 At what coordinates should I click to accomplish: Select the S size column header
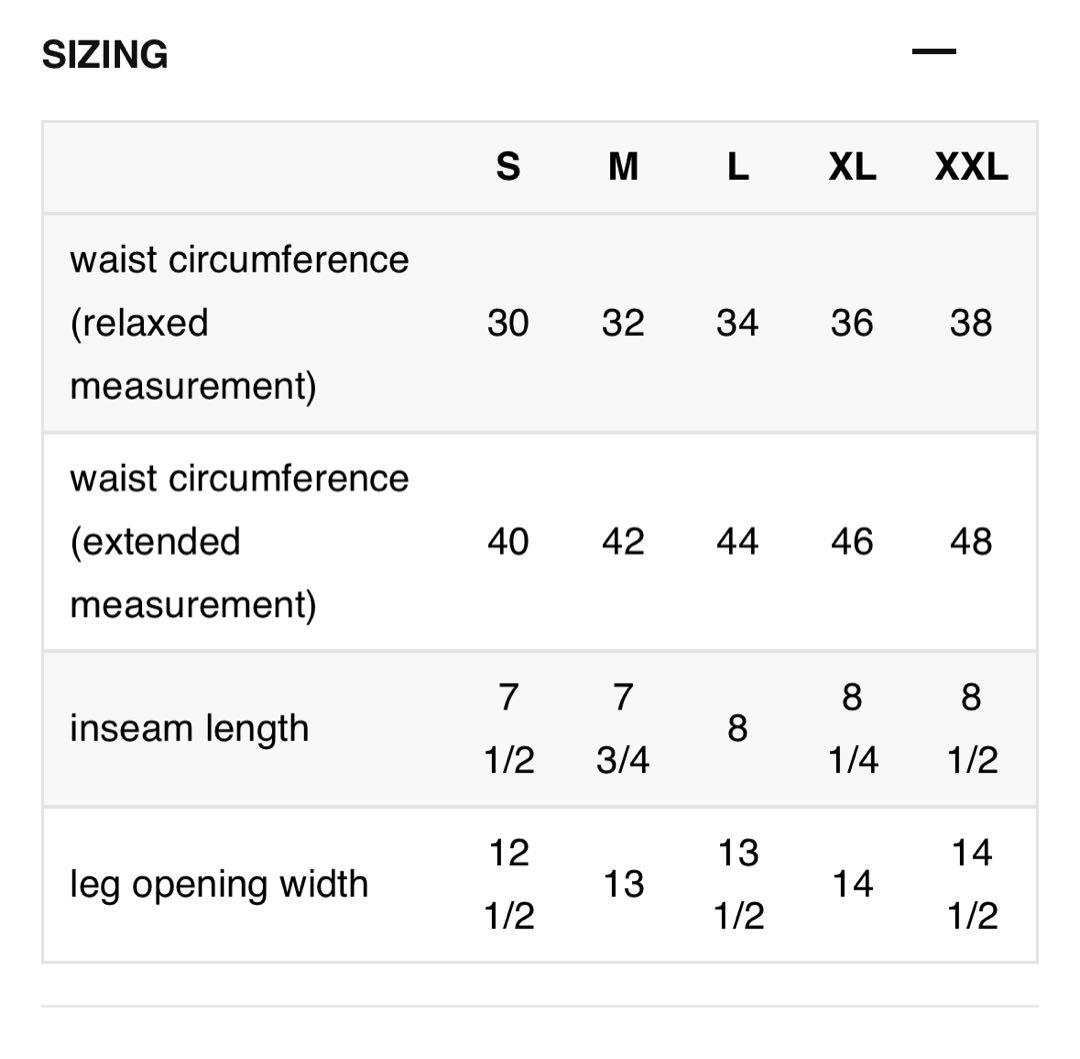coord(508,167)
